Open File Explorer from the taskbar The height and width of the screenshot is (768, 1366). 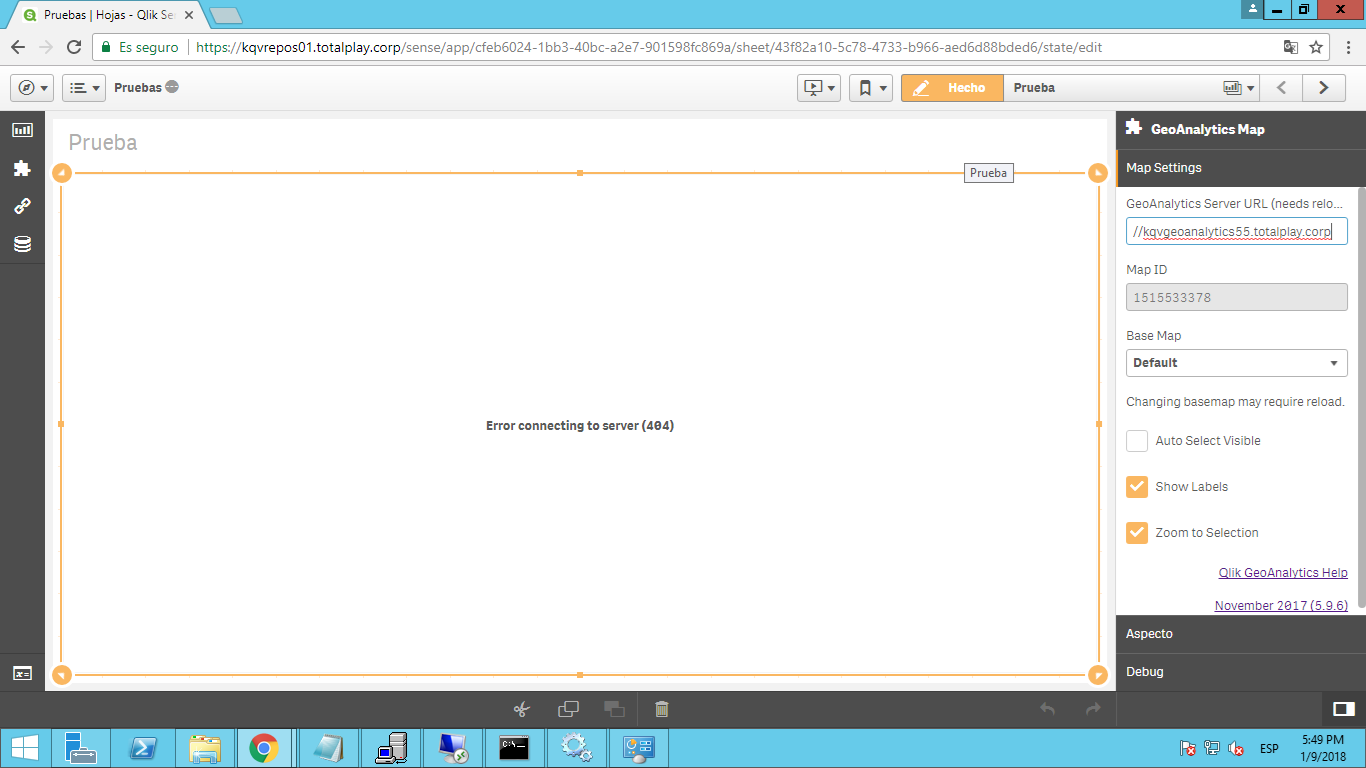205,748
